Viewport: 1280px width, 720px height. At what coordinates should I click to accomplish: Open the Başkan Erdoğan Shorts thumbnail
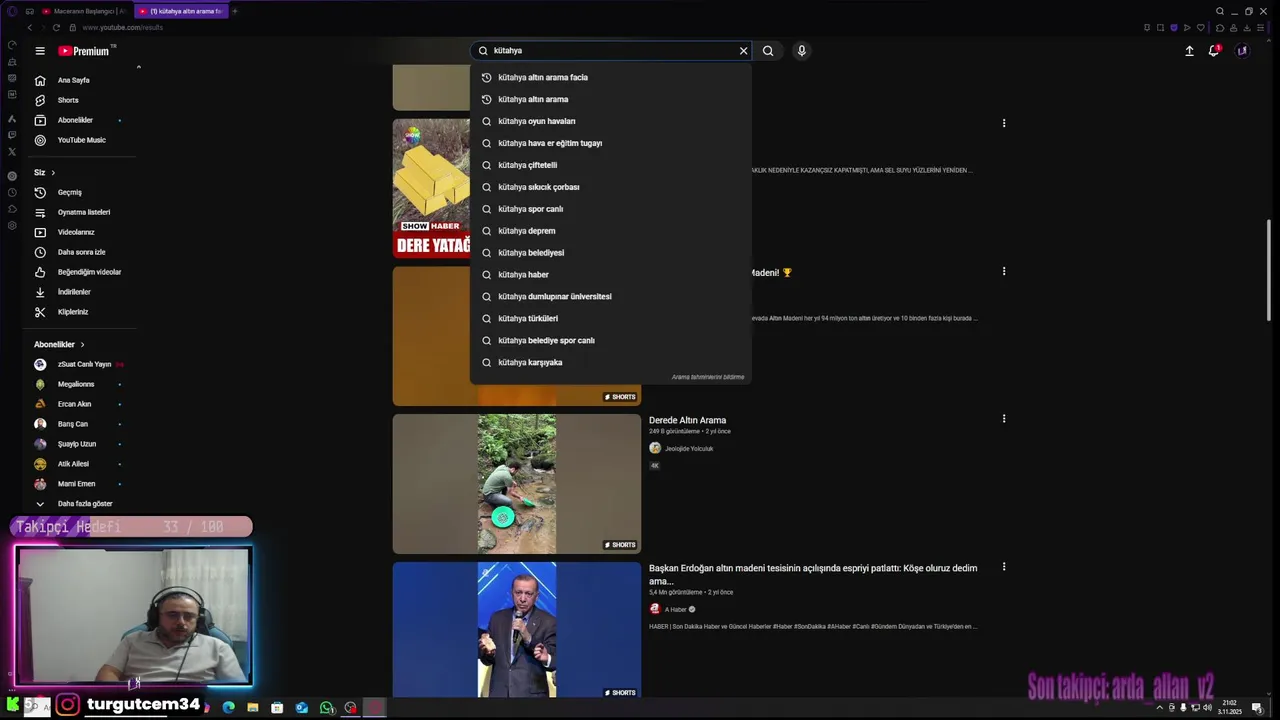coord(516,630)
